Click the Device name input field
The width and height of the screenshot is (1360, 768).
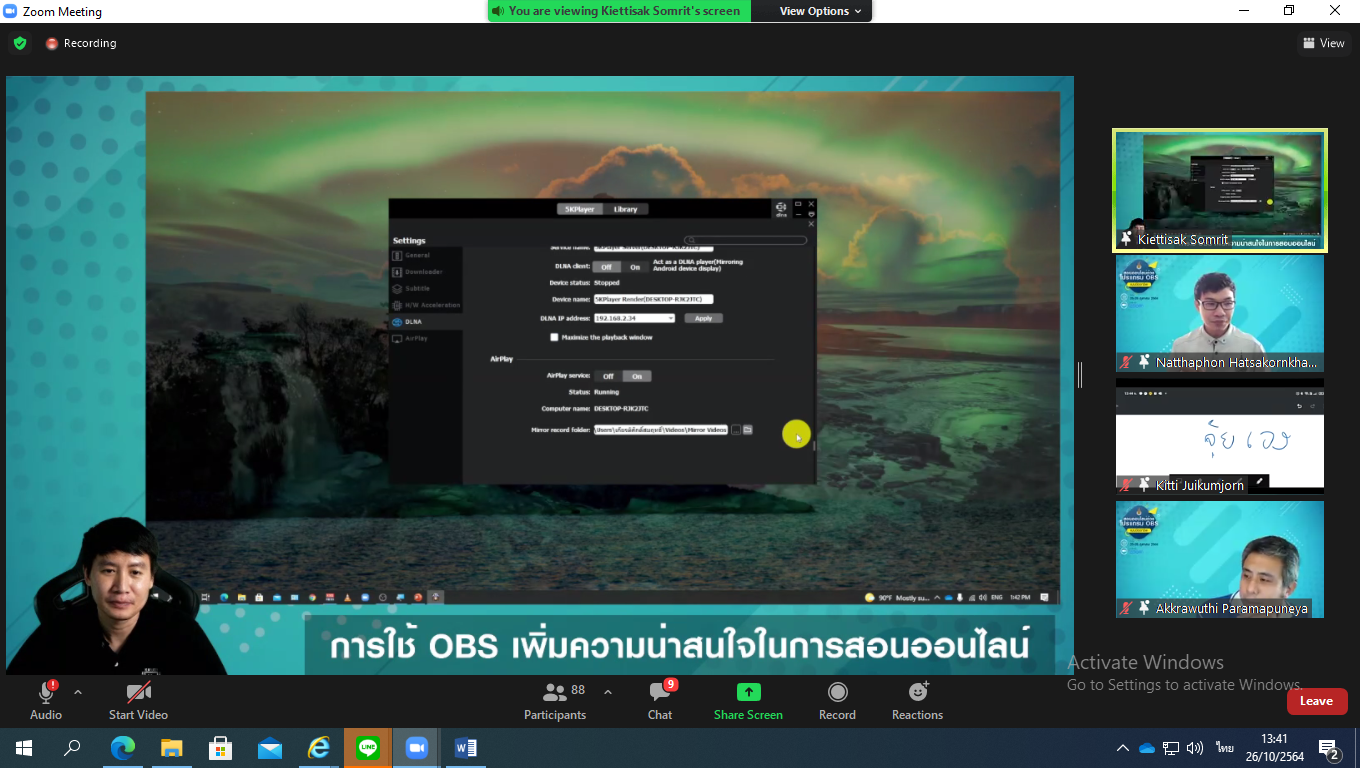coord(653,299)
